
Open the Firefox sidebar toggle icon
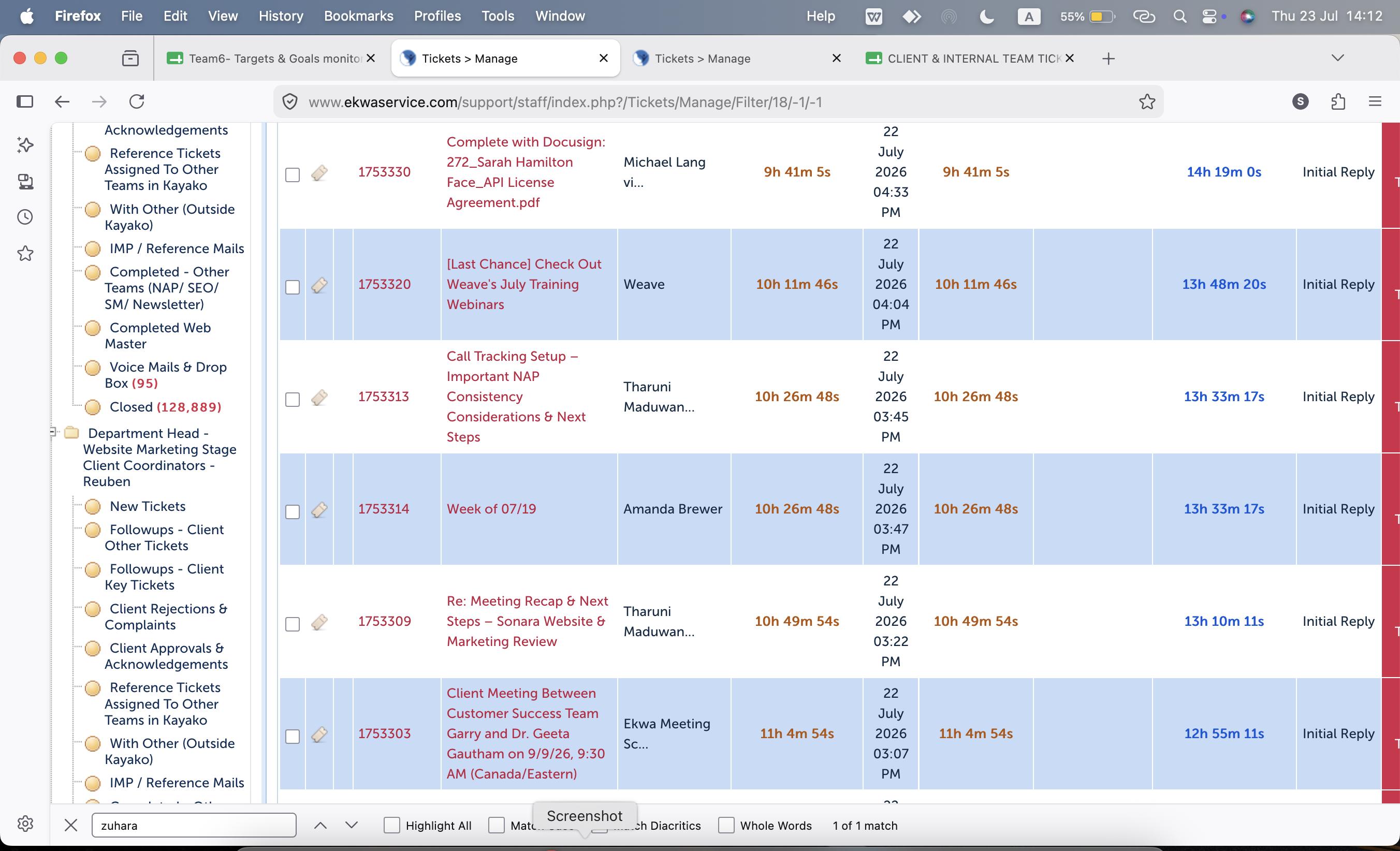pos(25,101)
